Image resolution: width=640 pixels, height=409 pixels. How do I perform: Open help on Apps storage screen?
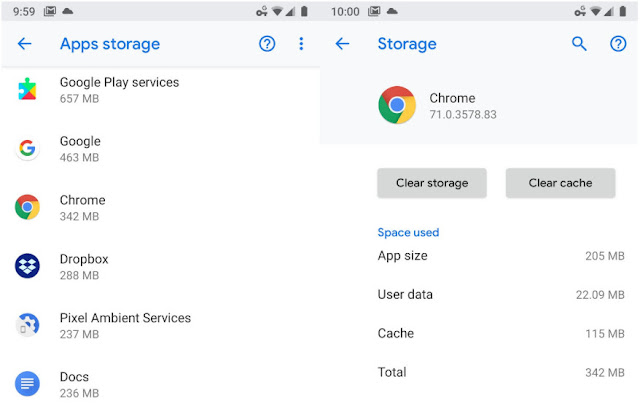(x=267, y=44)
